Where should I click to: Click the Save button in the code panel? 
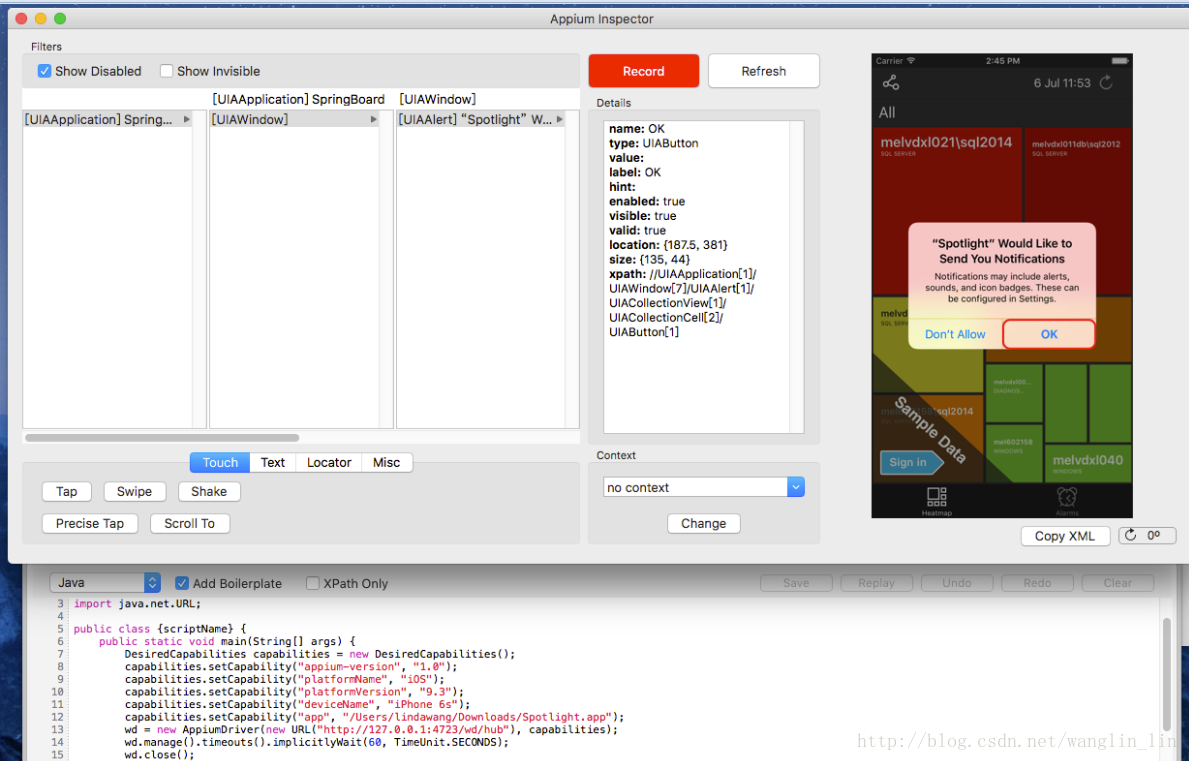[x=796, y=583]
